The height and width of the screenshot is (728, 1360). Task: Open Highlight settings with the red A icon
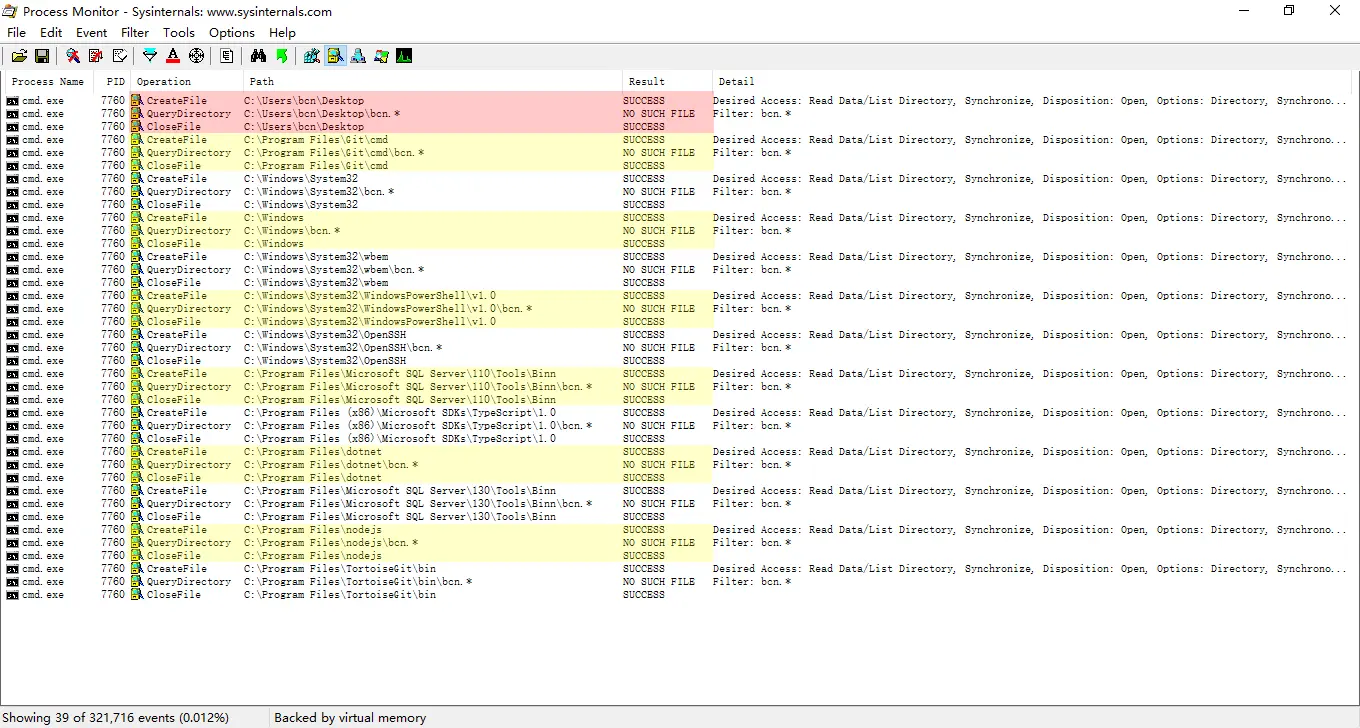pos(173,56)
